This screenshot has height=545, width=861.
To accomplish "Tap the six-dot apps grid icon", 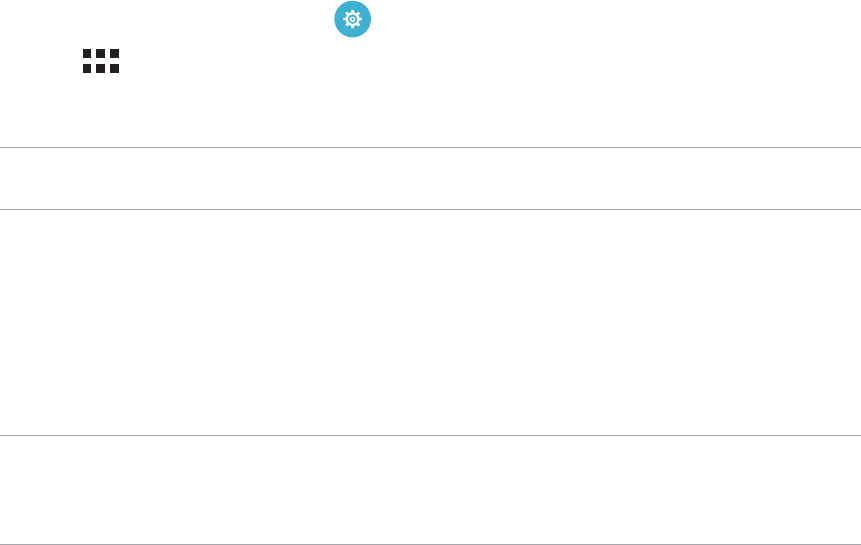I will (101, 61).
